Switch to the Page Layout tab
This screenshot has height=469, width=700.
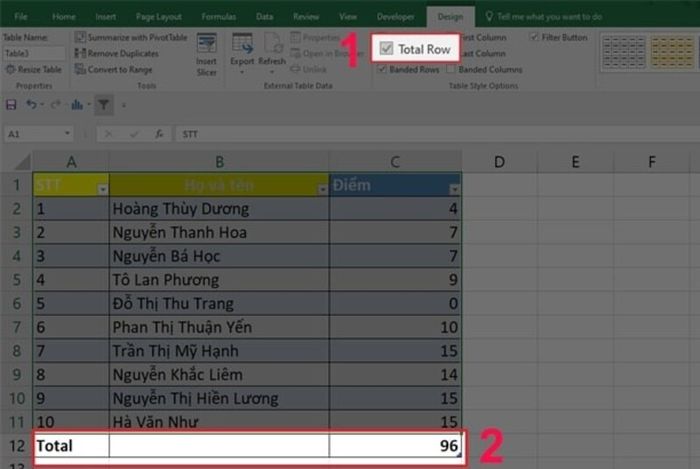(158, 17)
